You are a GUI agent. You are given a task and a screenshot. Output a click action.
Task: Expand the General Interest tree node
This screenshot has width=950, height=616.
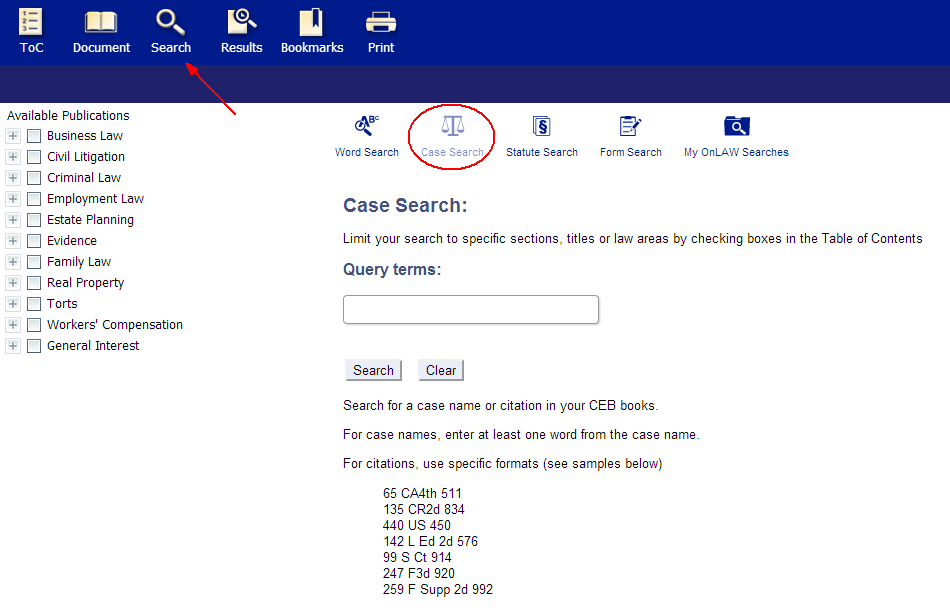click(13, 346)
